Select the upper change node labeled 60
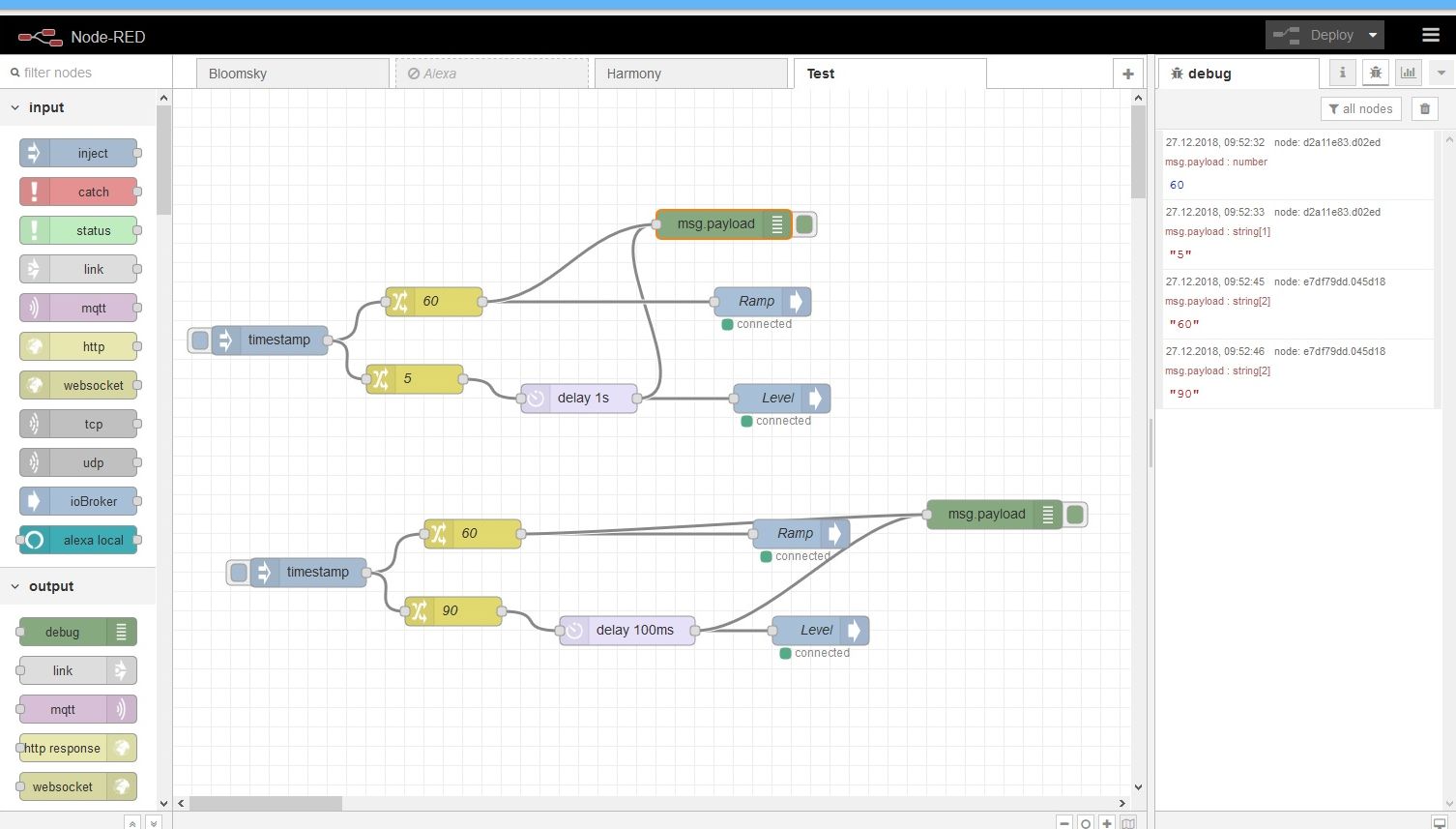Screen dimensions: 1456x829 (x=434, y=302)
